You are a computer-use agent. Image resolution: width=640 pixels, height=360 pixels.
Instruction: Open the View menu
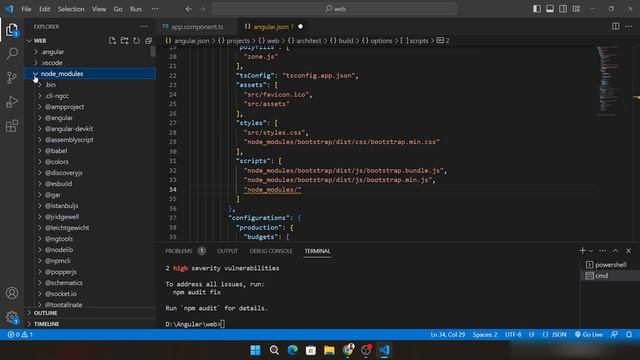tap(99, 9)
